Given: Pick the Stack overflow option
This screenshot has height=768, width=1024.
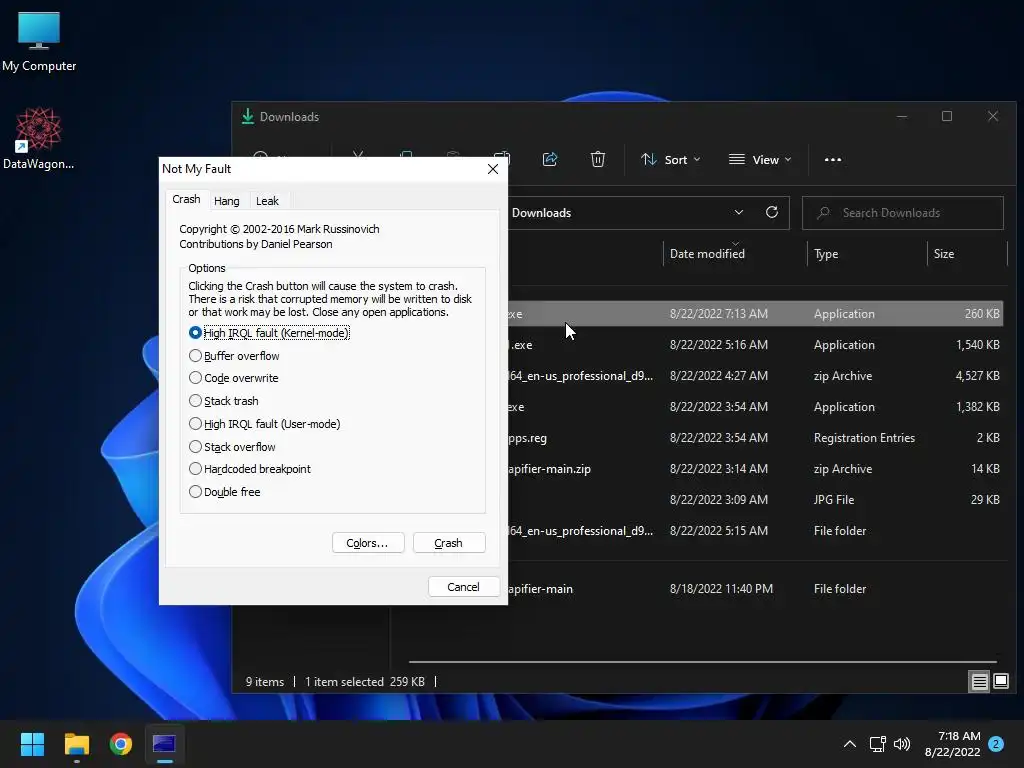Looking at the screenshot, I should (232, 447).
